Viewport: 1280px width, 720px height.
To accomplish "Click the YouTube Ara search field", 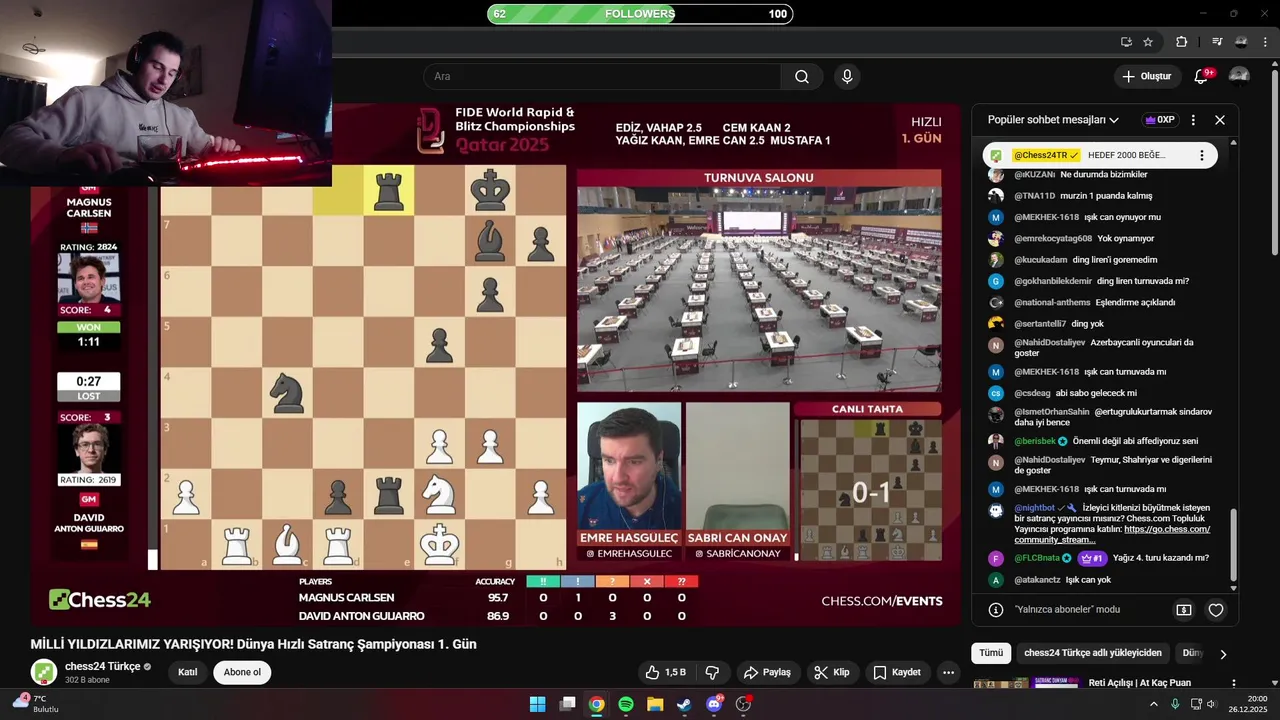I will point(602,77).
